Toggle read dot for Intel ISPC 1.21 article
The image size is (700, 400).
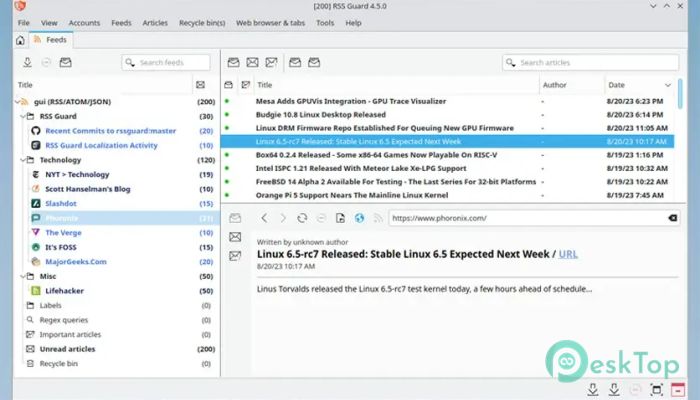[227, 168]
